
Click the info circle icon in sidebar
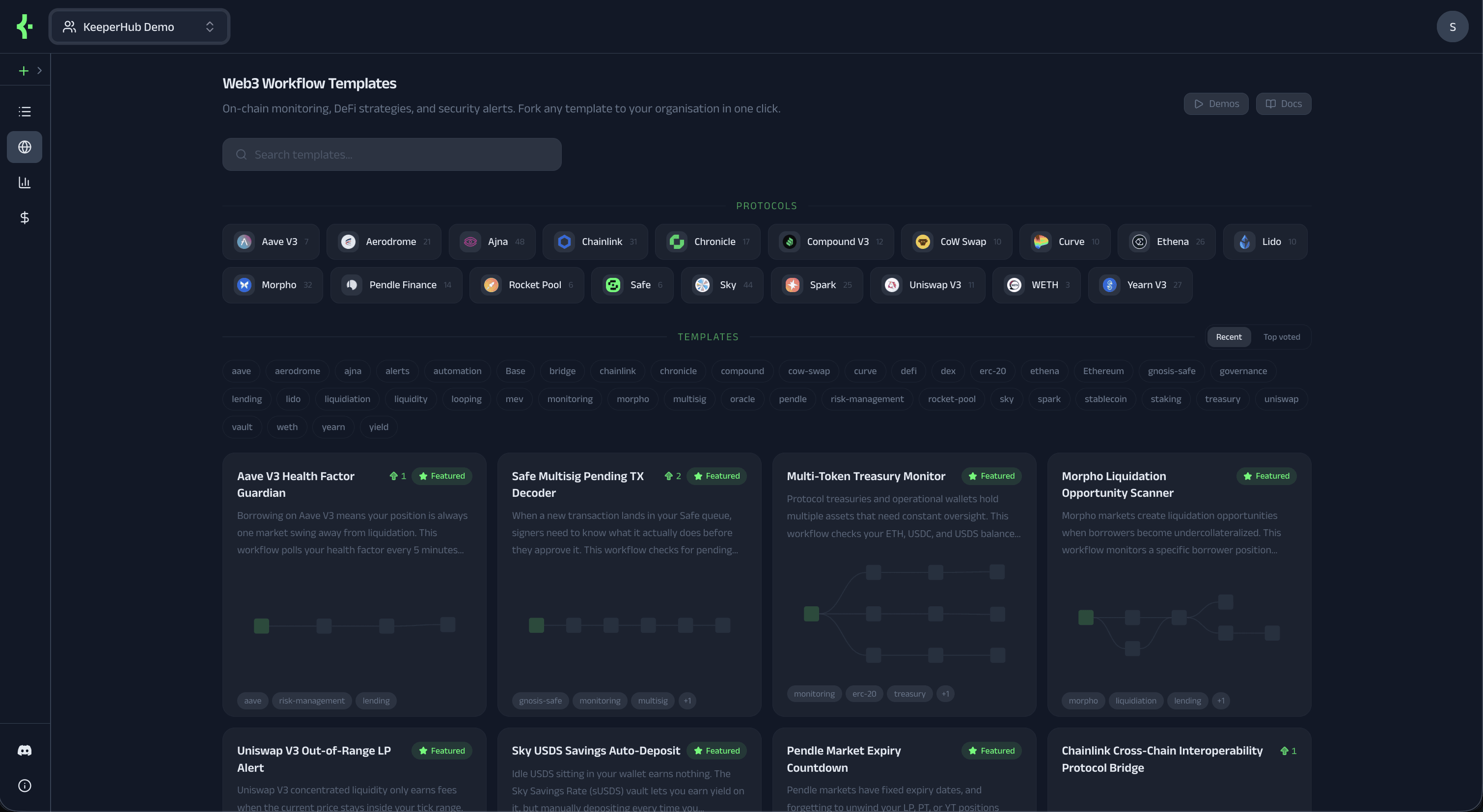point(24,785)
